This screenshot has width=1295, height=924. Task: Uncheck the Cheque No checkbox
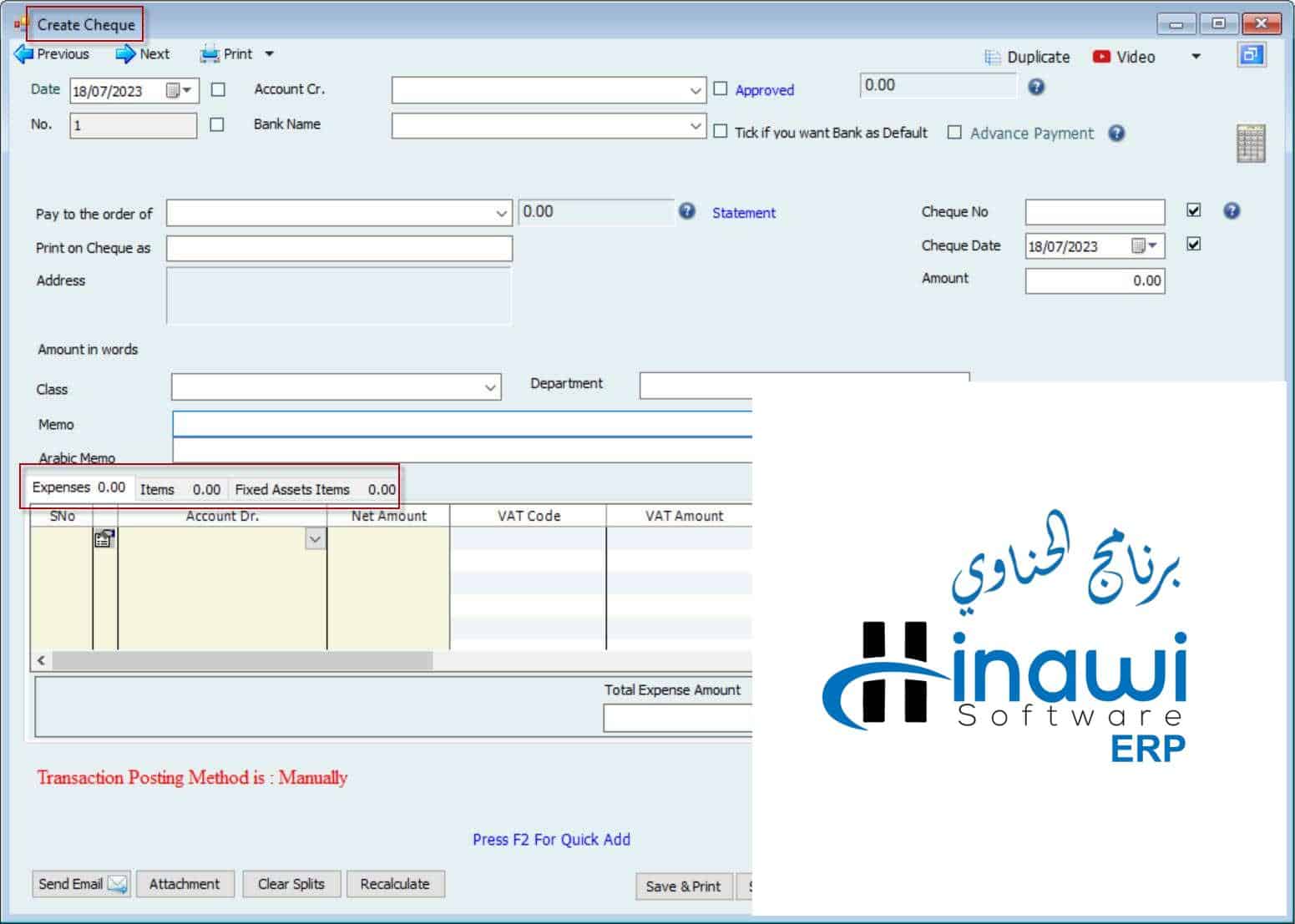click(1194, 210)
